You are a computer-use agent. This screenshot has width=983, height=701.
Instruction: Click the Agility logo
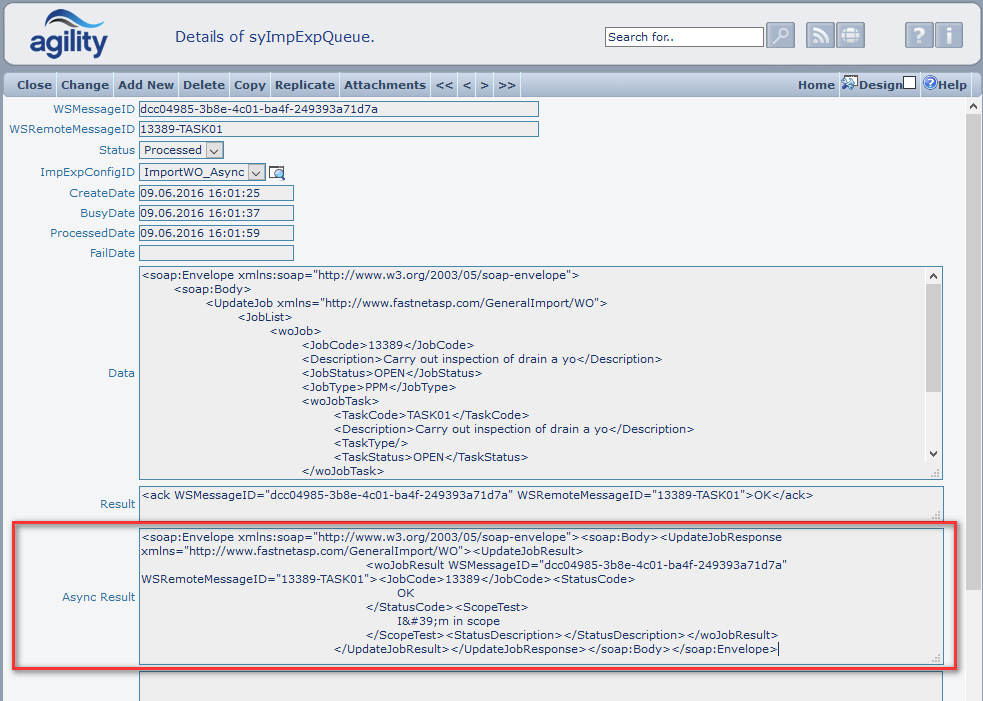pyautogui.click(x=68, y=35)
